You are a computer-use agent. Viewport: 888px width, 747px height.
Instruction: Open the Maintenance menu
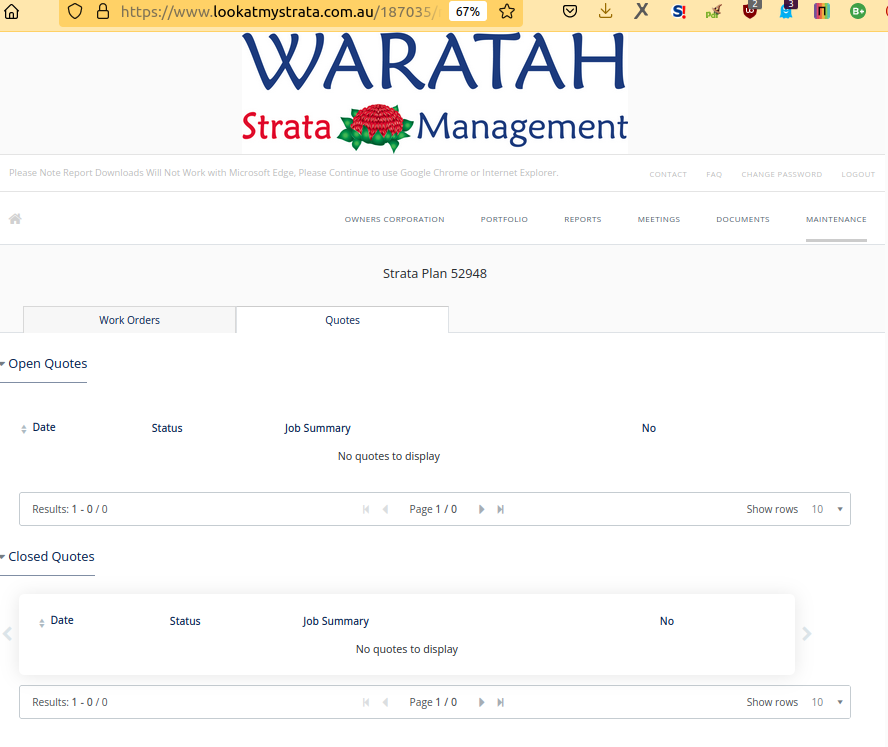pyautogui.click(x=836, y=219)
